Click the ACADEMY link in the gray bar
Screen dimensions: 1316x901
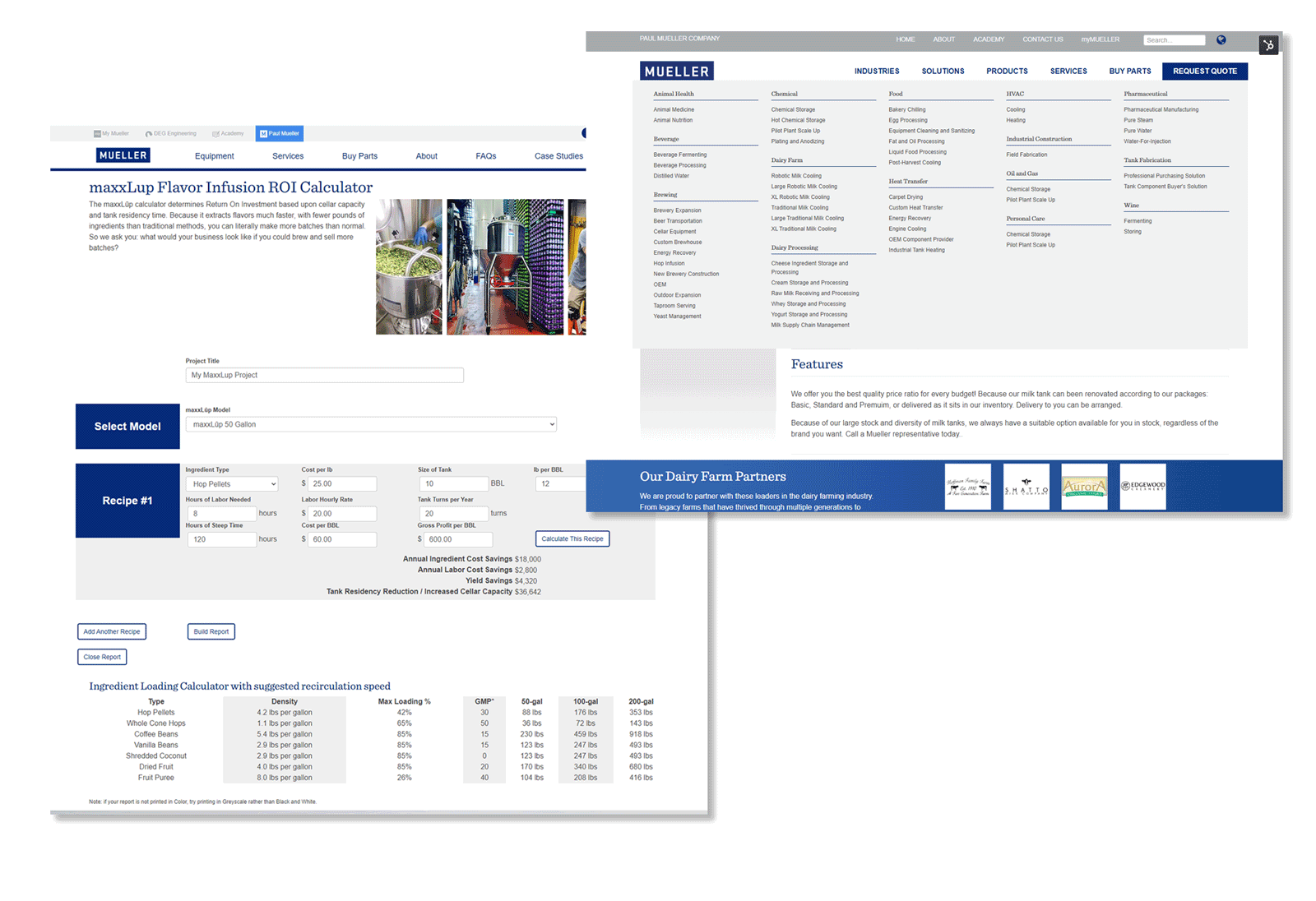click(989, 39)
